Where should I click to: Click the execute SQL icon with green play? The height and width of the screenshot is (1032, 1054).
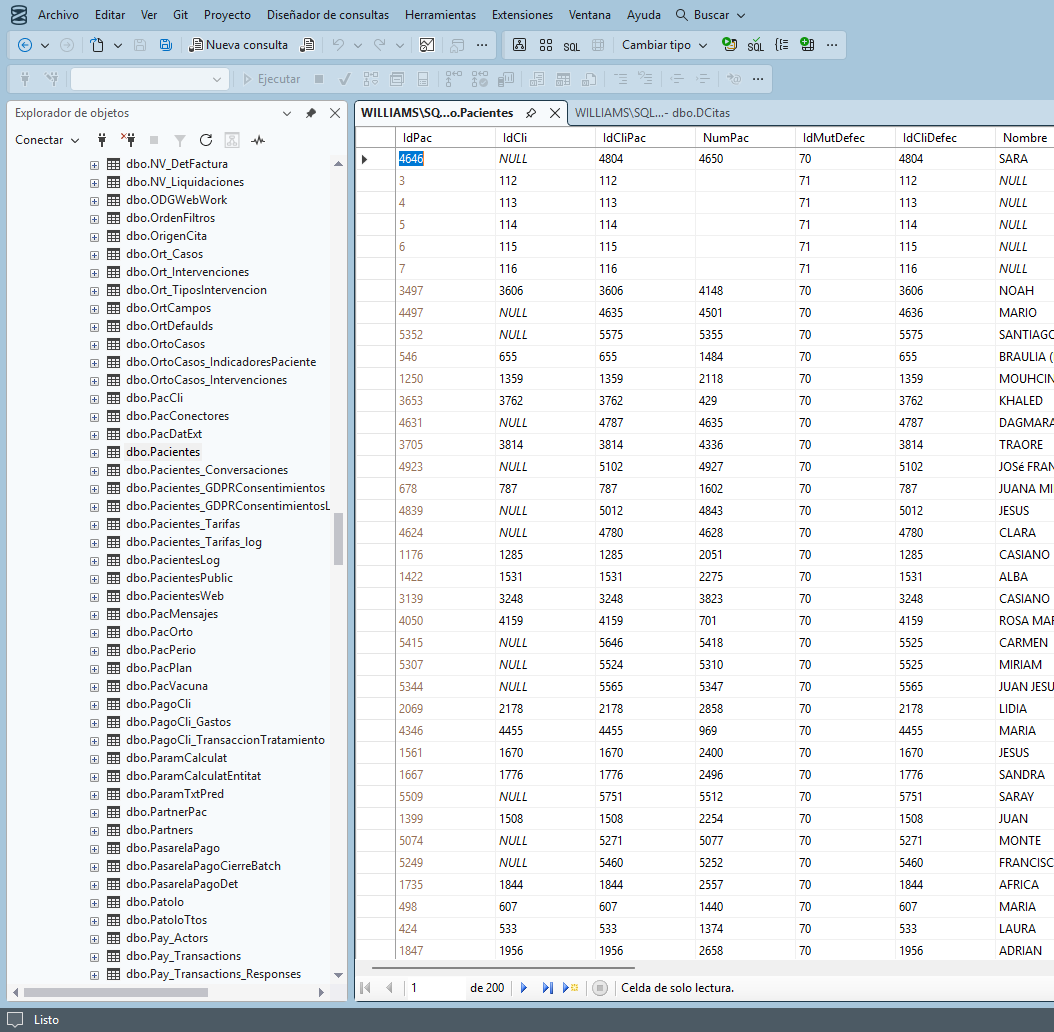[729, 45]
